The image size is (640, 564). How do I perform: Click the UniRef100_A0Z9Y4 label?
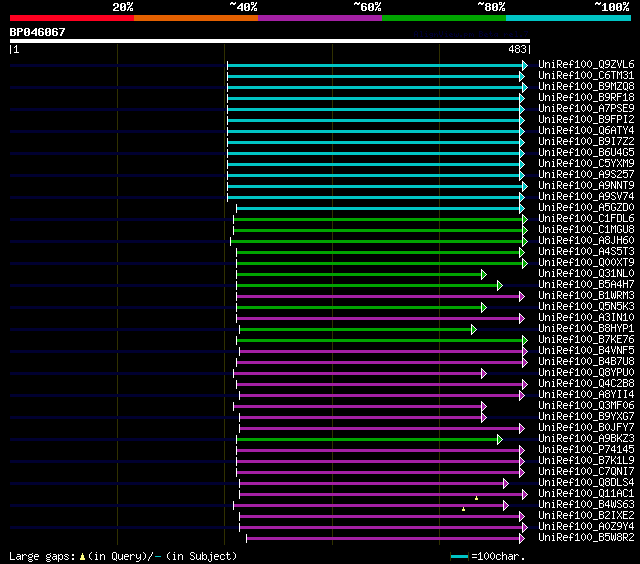[586, 527]
